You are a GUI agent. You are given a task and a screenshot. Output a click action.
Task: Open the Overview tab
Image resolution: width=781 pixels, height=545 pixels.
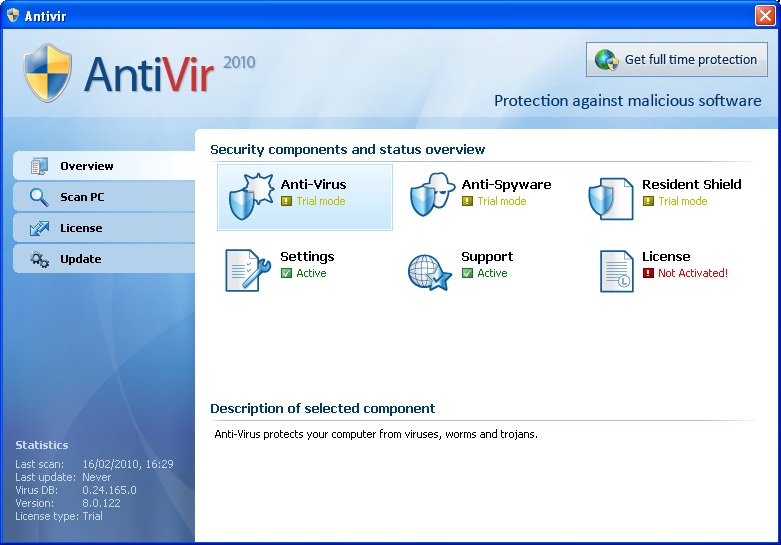click(x=104, y=166)
